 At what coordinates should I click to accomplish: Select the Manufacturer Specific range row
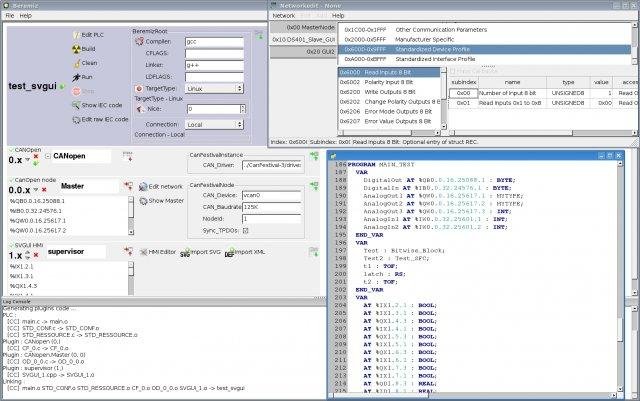tap(484, 40)
